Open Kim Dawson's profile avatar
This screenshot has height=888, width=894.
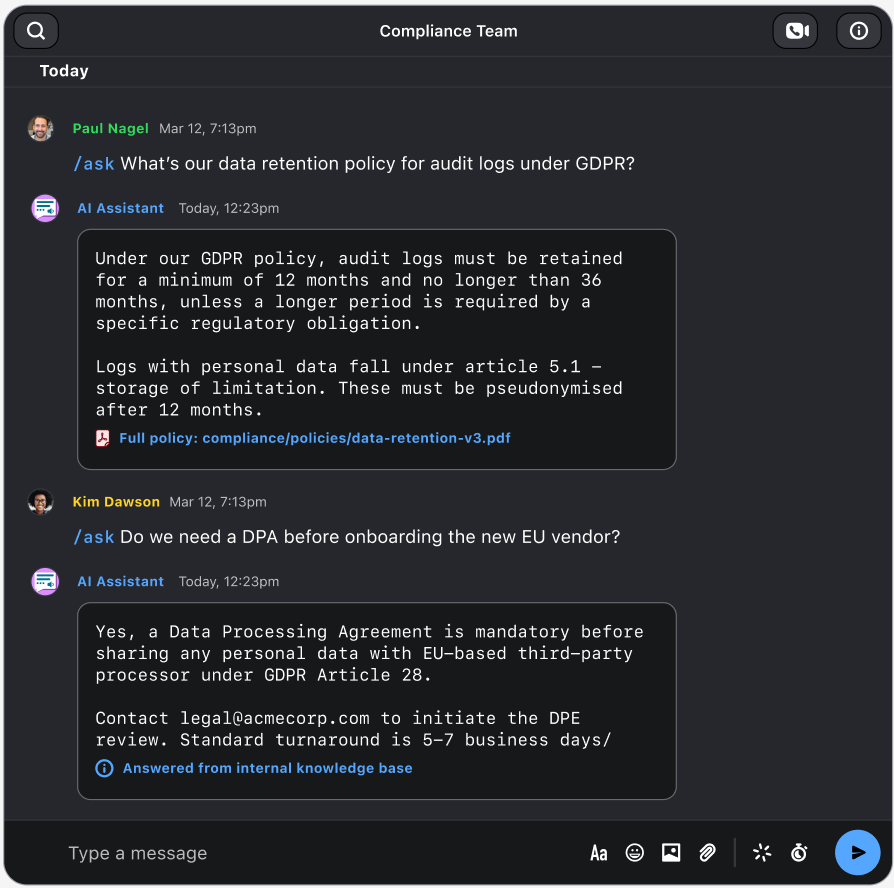click(x=41, y=502)
